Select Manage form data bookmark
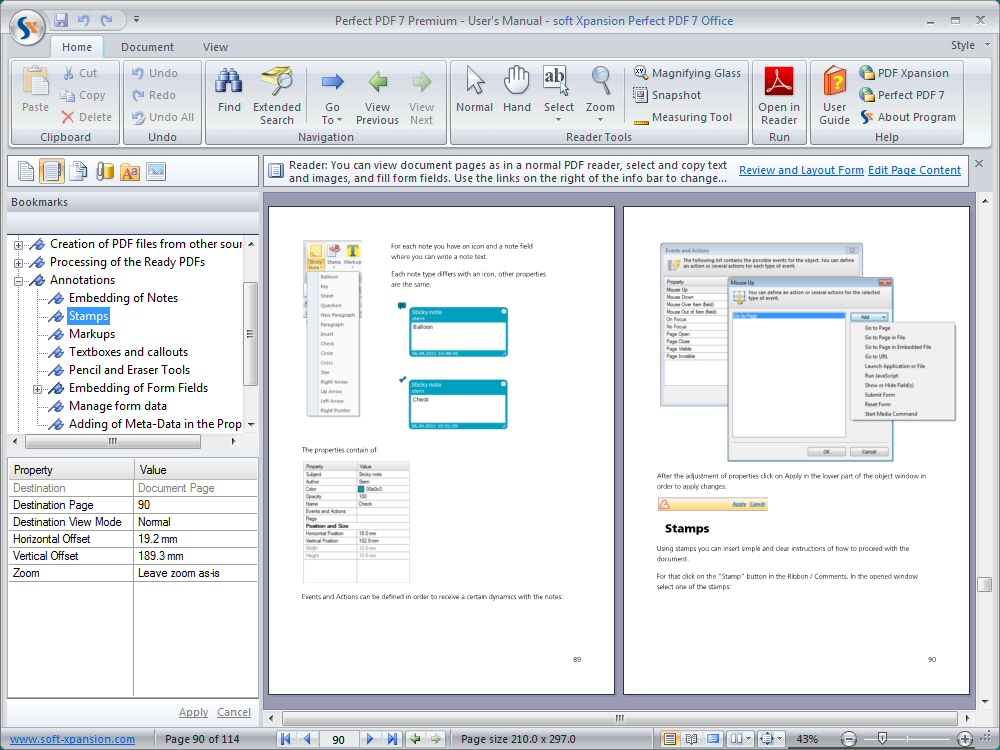 point(117,406)
